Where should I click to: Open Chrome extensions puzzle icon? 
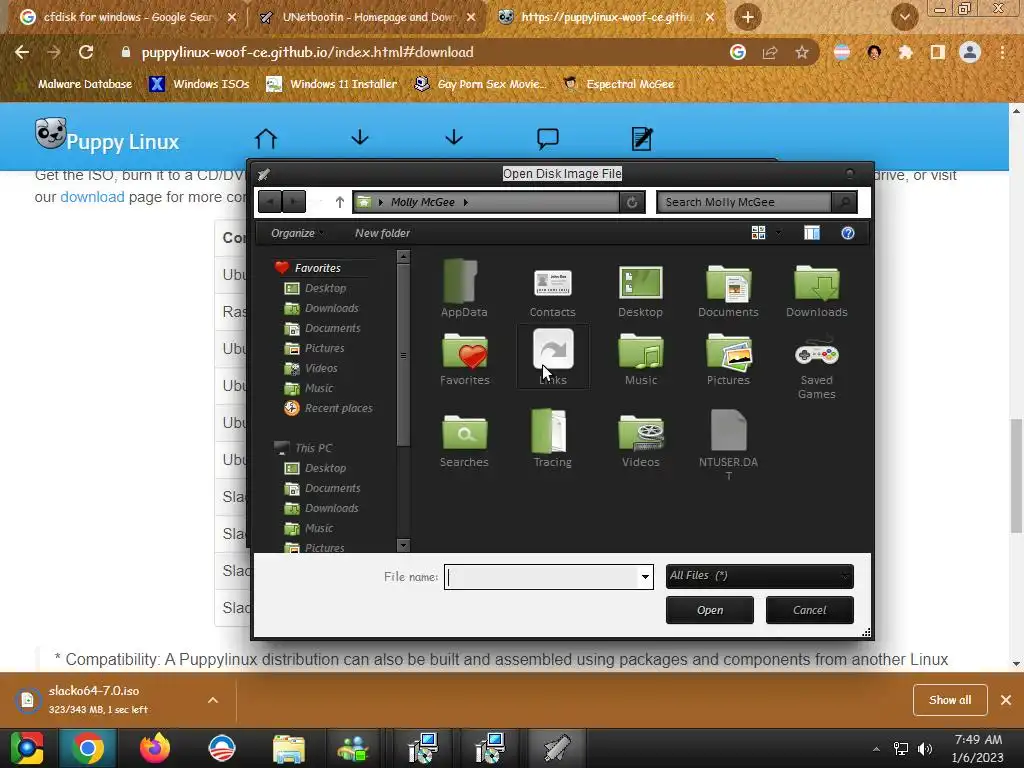[905, 52]
